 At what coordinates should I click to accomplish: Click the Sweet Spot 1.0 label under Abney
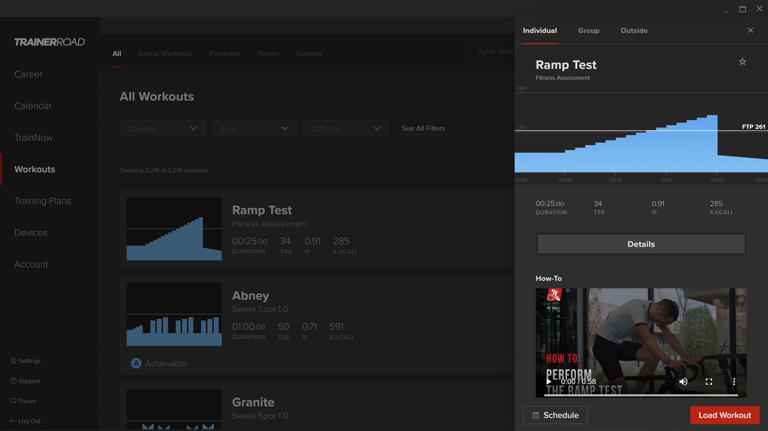(260, 310)
